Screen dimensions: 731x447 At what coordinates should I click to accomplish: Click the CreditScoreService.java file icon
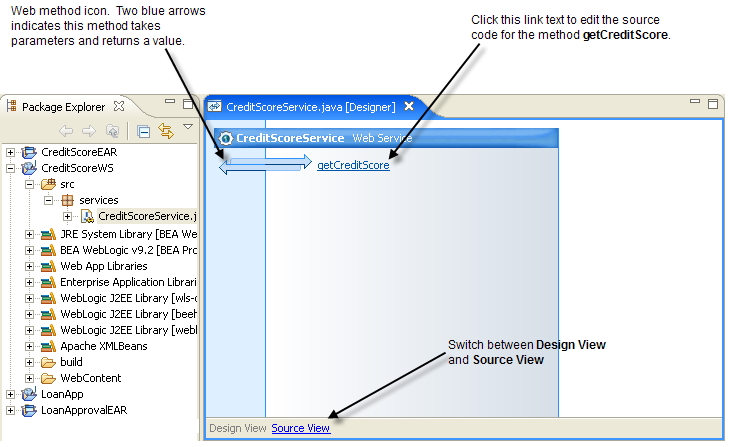[x=87, y=216]
